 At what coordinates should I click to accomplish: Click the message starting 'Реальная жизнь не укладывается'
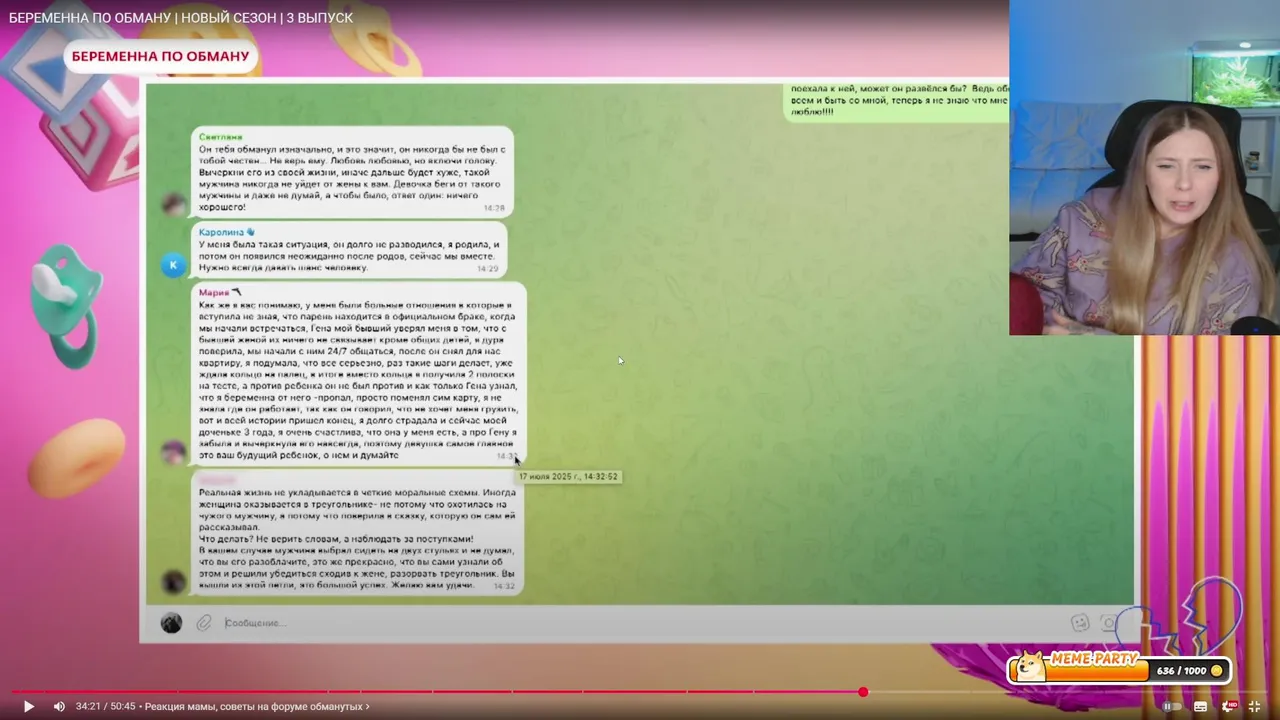[x=357, y=534]
